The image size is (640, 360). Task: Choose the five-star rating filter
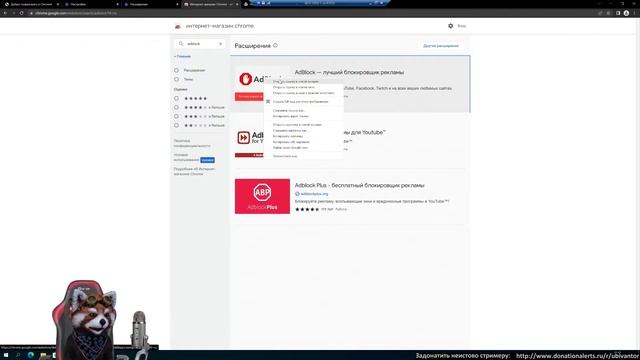point(176,98)
